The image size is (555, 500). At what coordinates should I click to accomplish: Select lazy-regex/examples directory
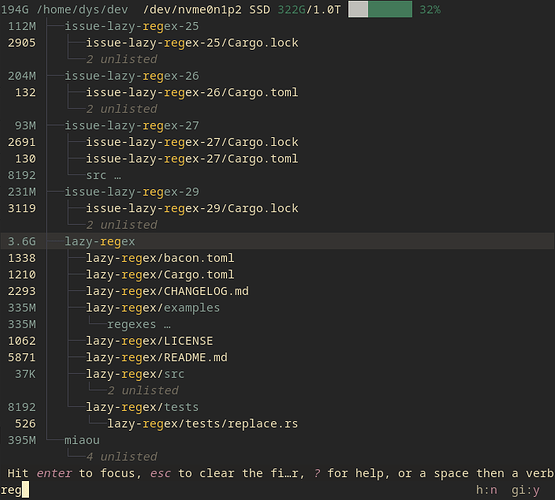tap(153, 308)
